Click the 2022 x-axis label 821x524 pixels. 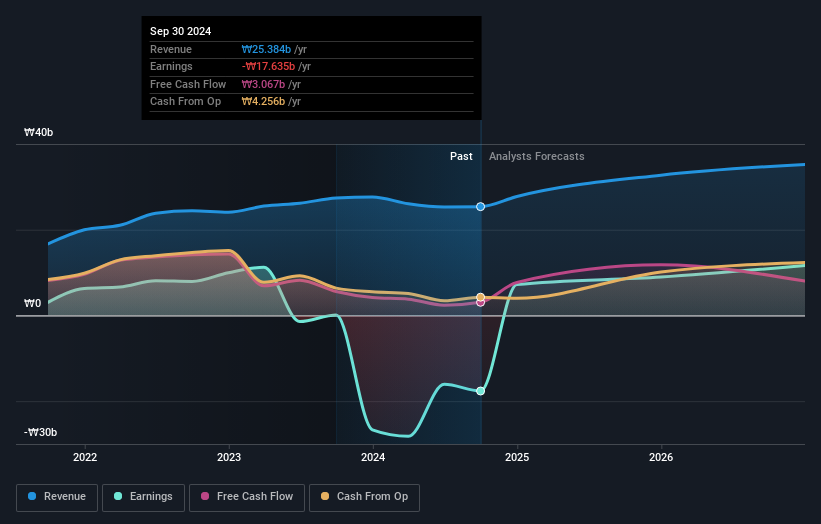[85, 458]
